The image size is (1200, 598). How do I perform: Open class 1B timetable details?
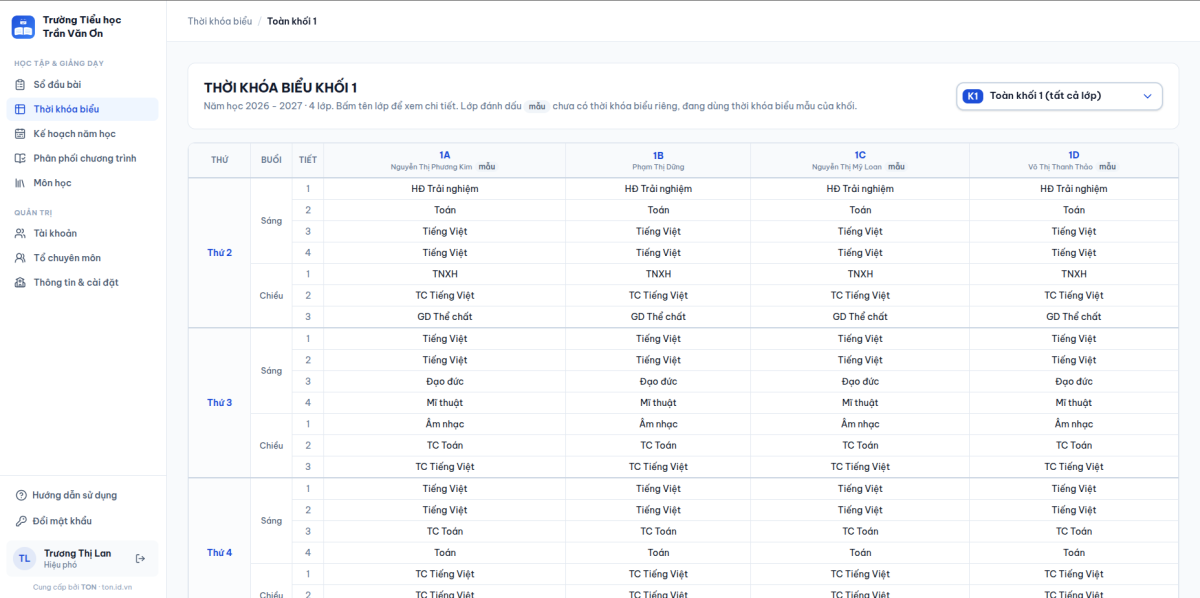(x=658, y=155)
